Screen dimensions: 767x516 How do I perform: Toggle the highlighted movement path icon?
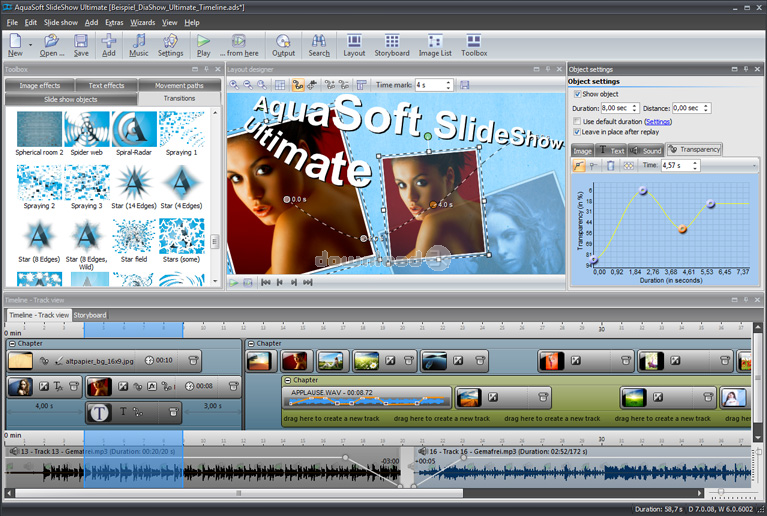coord(298,85)
